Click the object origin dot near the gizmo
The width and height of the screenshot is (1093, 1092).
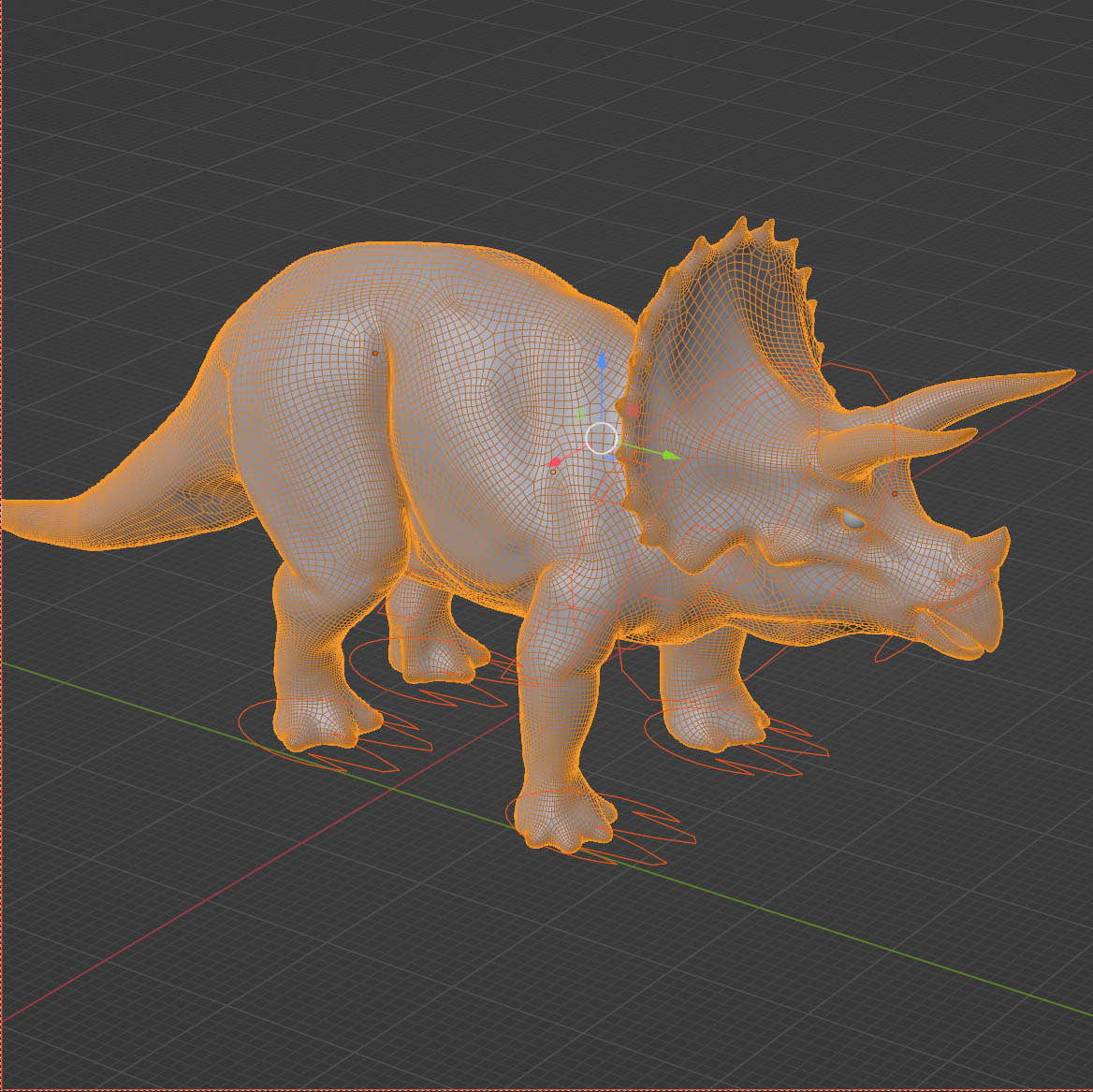coord(553,473)
